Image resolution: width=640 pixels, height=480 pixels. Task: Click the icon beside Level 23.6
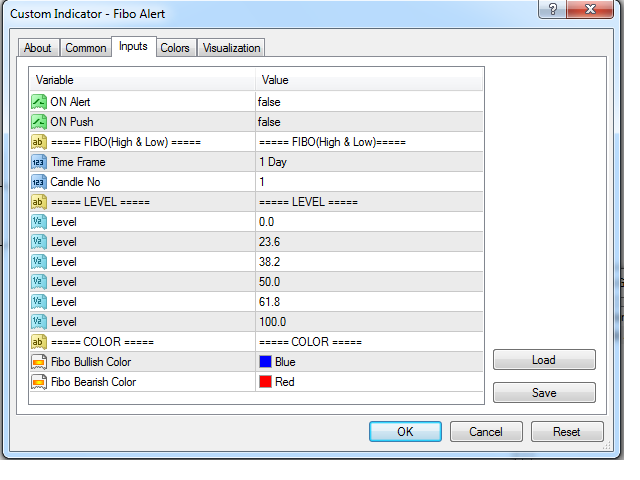39,242
